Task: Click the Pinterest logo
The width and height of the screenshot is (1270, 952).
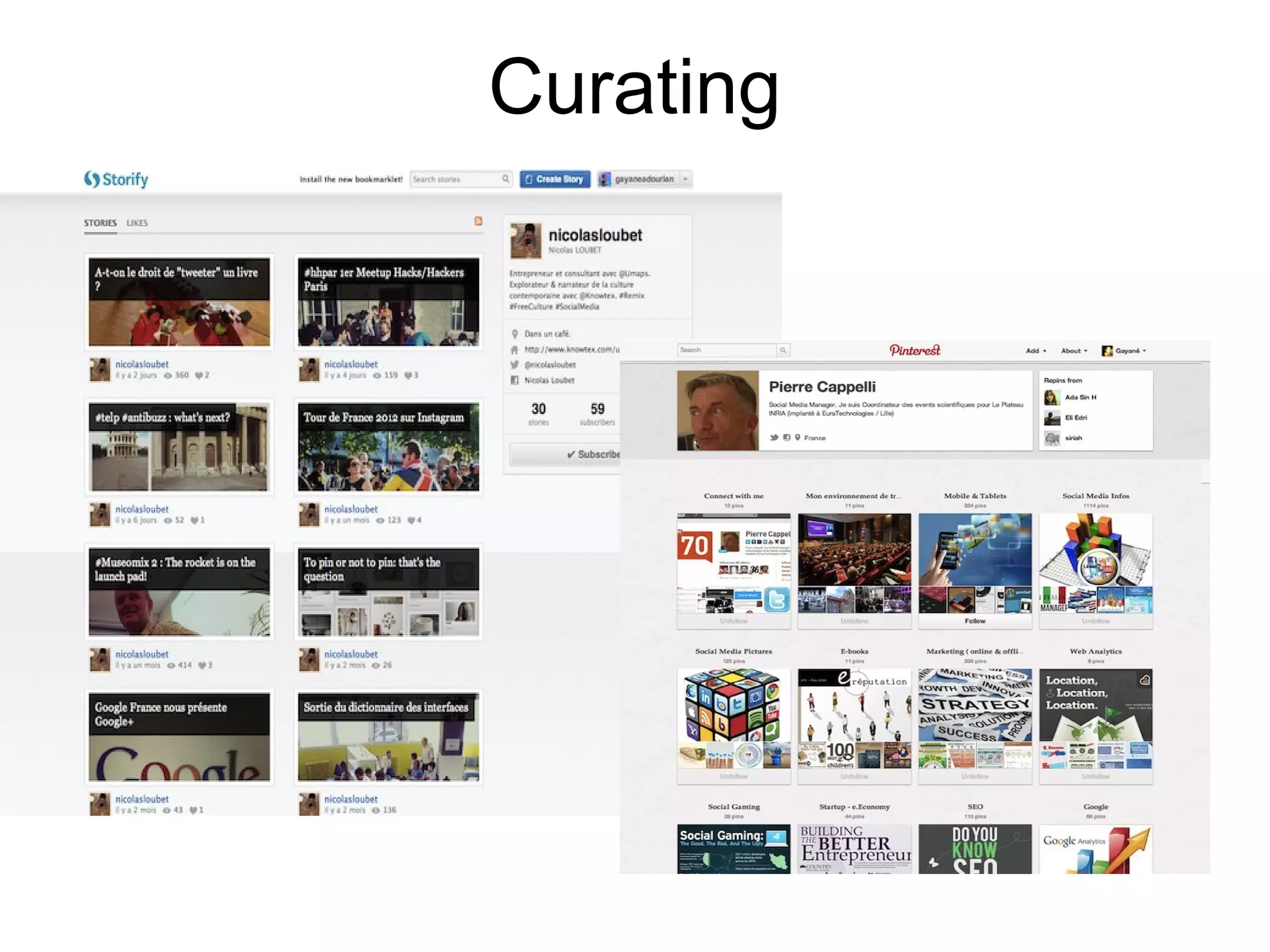Action: [x=915, y=350]
